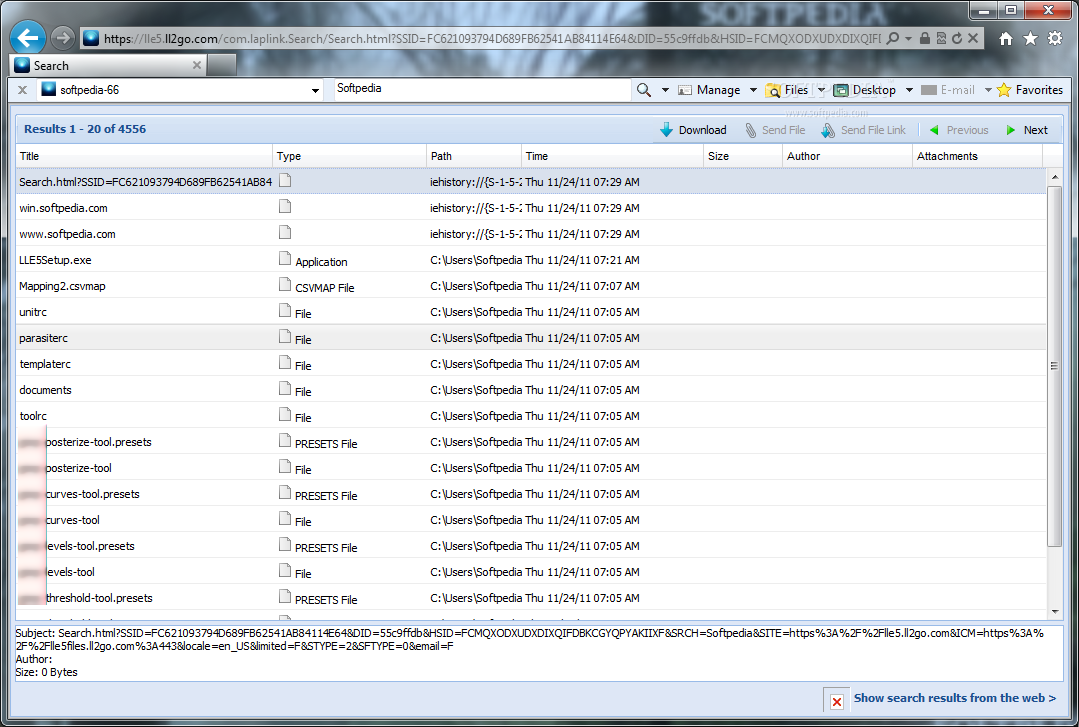The width and height of the screenshot is (1079, 727).
Task: Select the documents file row
Action: pyautogui.click(x=531, y=390)
